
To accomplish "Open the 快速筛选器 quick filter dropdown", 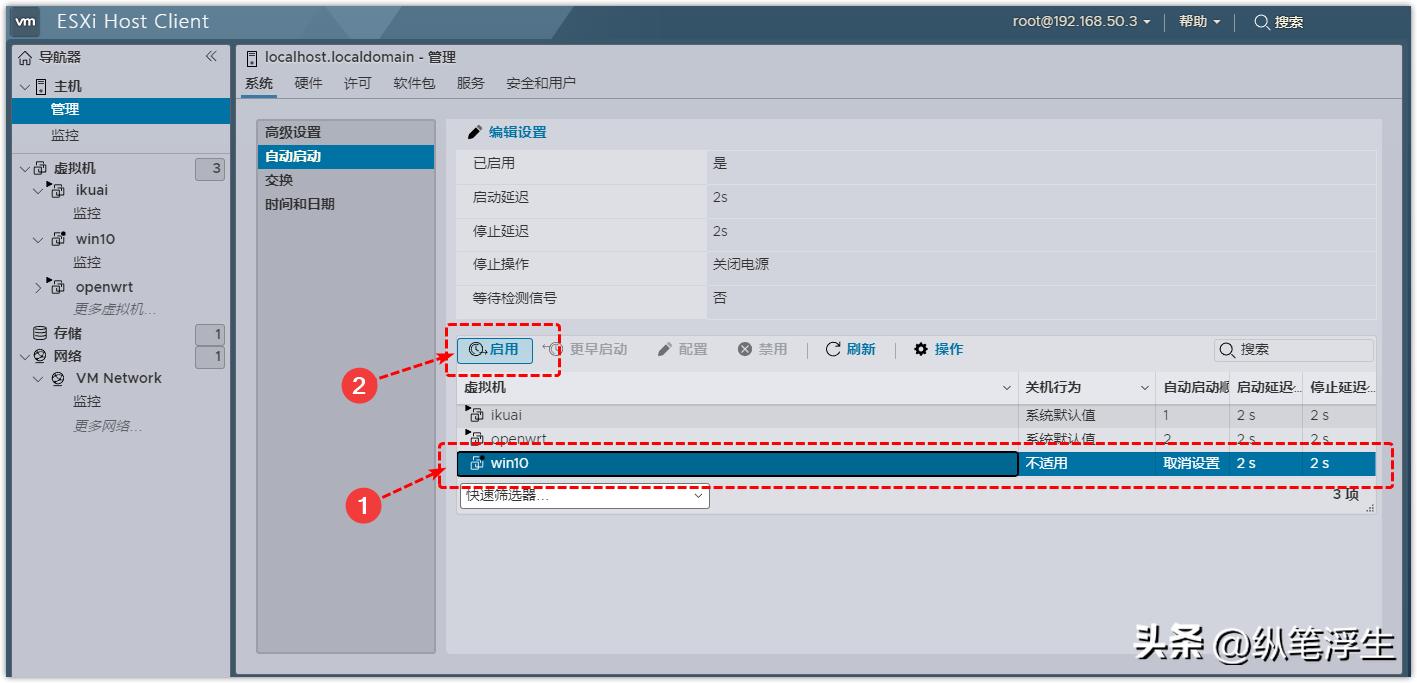I will point(584,496).
